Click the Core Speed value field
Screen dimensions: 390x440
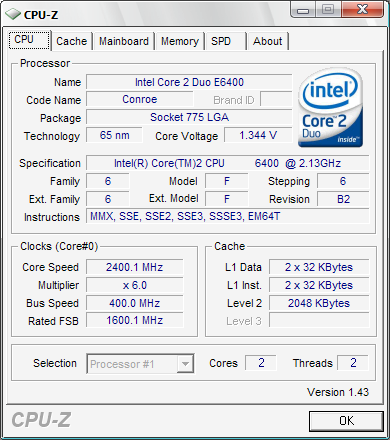click(x=135, y=267)
